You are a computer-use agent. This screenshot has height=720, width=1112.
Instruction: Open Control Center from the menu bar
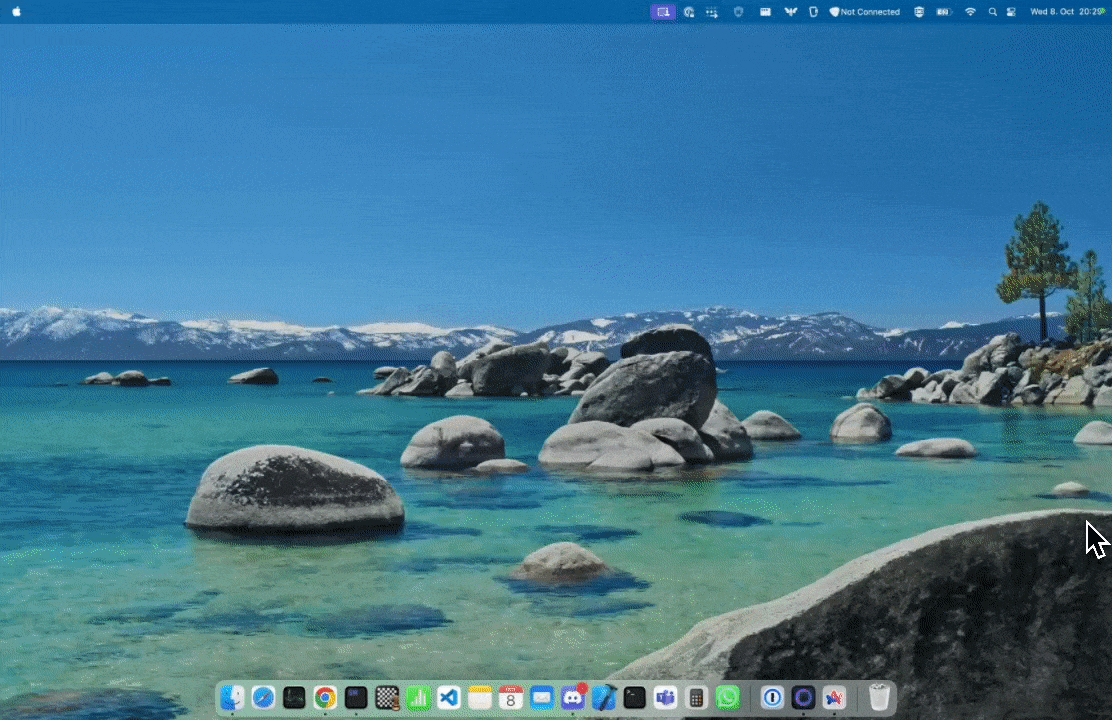coord(1011,12)
